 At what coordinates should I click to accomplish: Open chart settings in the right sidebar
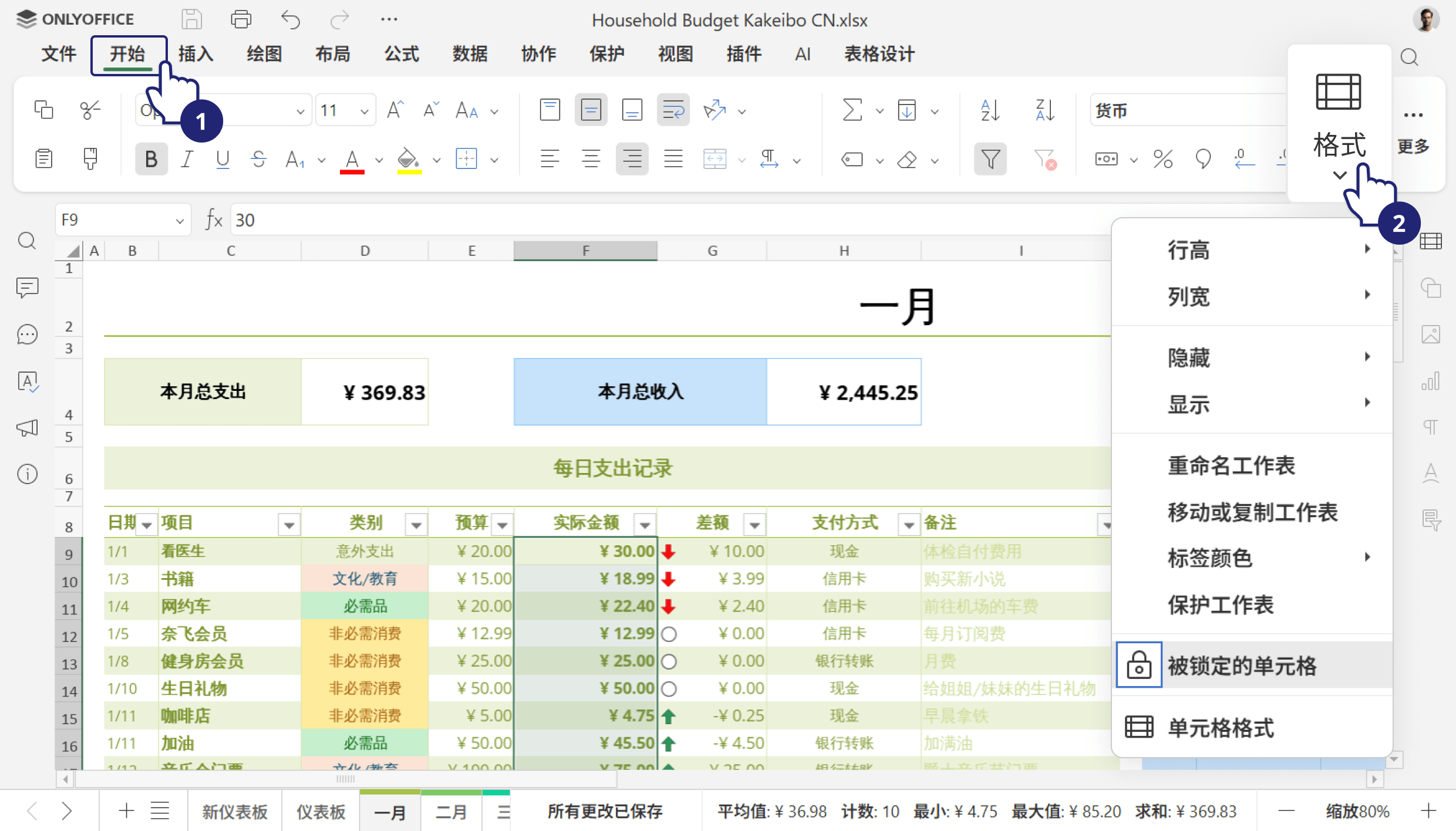pos(1431,381)
